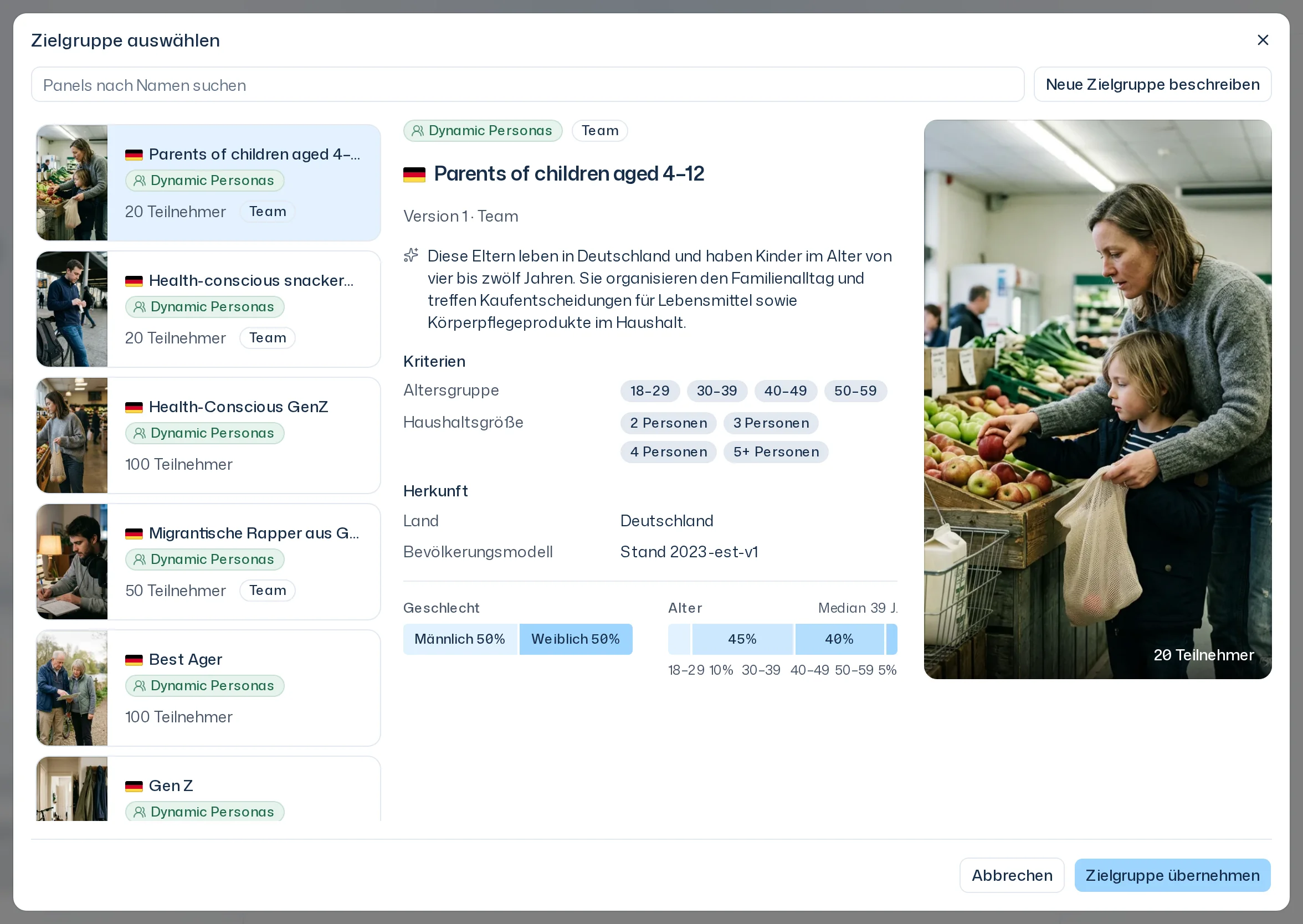This screenshot has height=924, width=1303.
Task: Select the Health-Conscious GenZ panel card
Action: (x=208, y=435)
